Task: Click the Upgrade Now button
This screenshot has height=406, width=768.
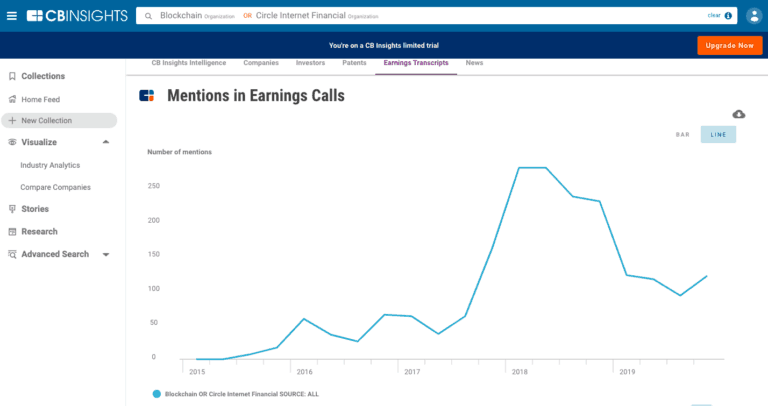Action: (x=729, y=45)
